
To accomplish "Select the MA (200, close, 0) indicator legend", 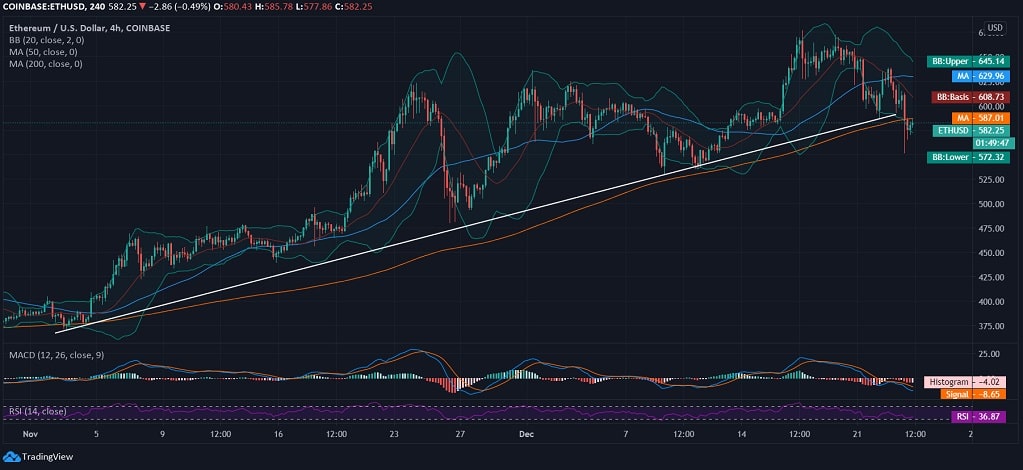I will (46, 64).
